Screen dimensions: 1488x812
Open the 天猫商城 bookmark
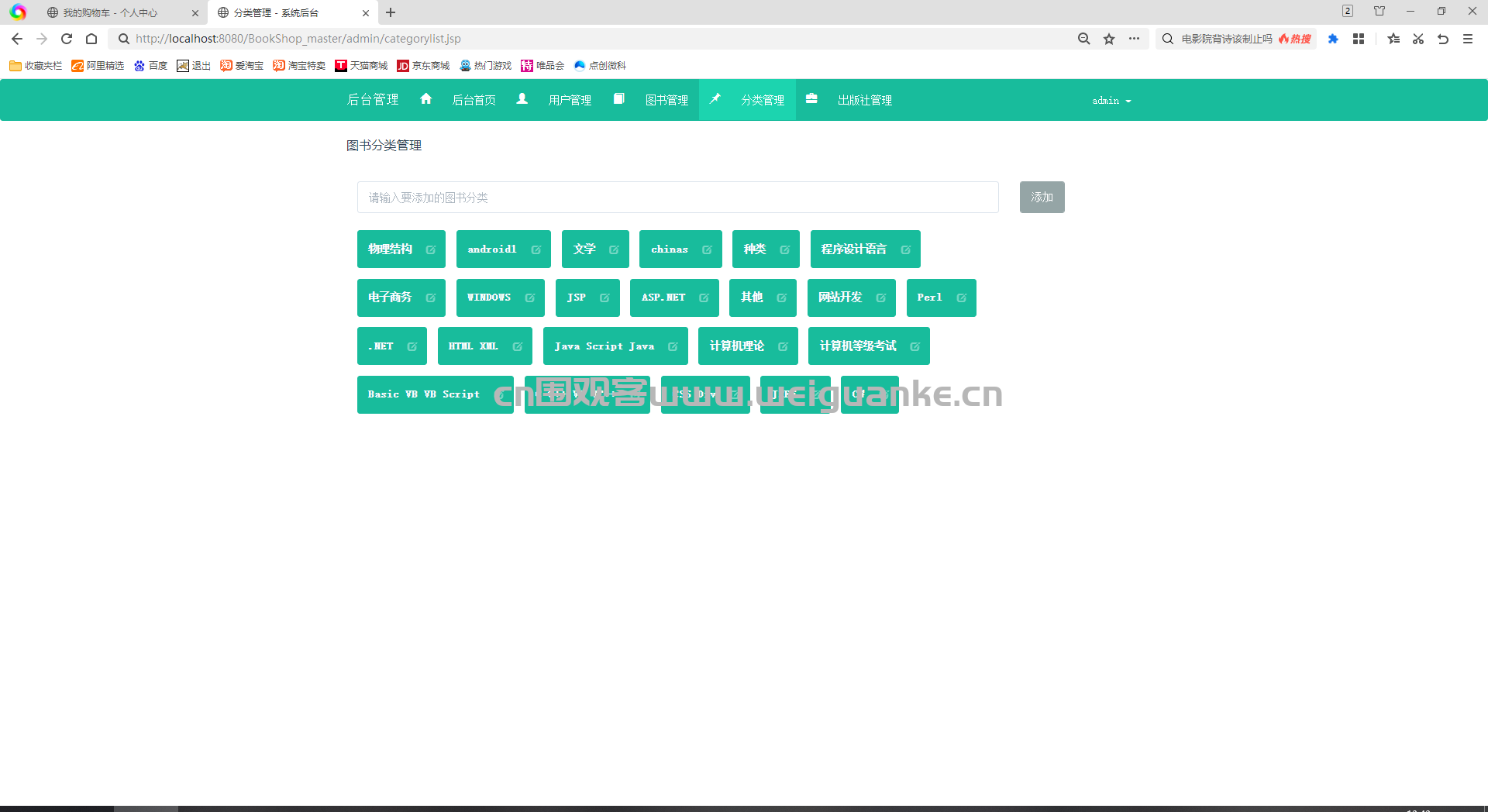361,66
